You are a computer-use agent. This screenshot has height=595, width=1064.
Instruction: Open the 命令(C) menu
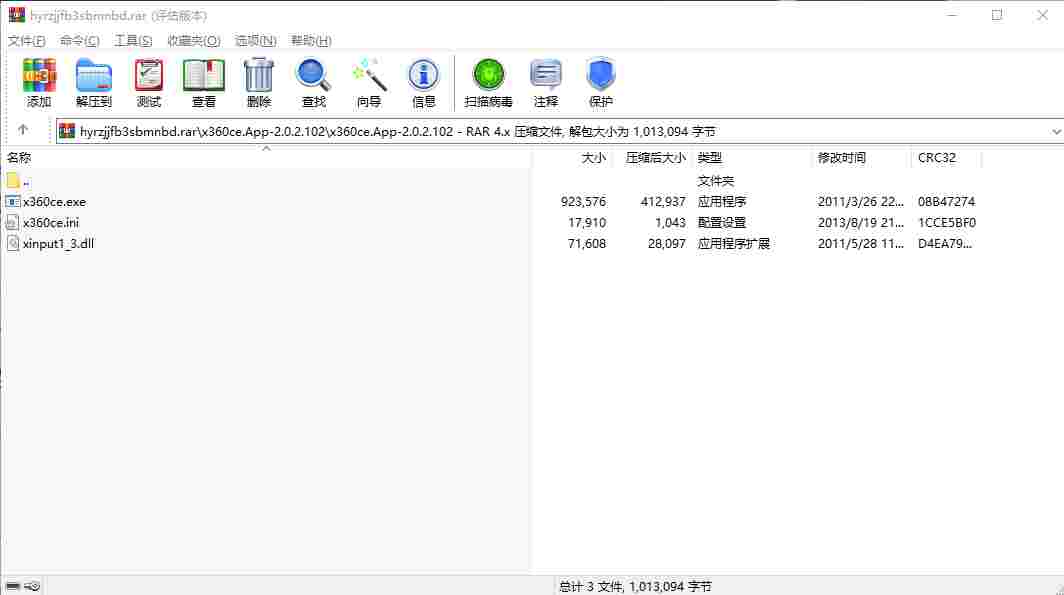point(79,41)
